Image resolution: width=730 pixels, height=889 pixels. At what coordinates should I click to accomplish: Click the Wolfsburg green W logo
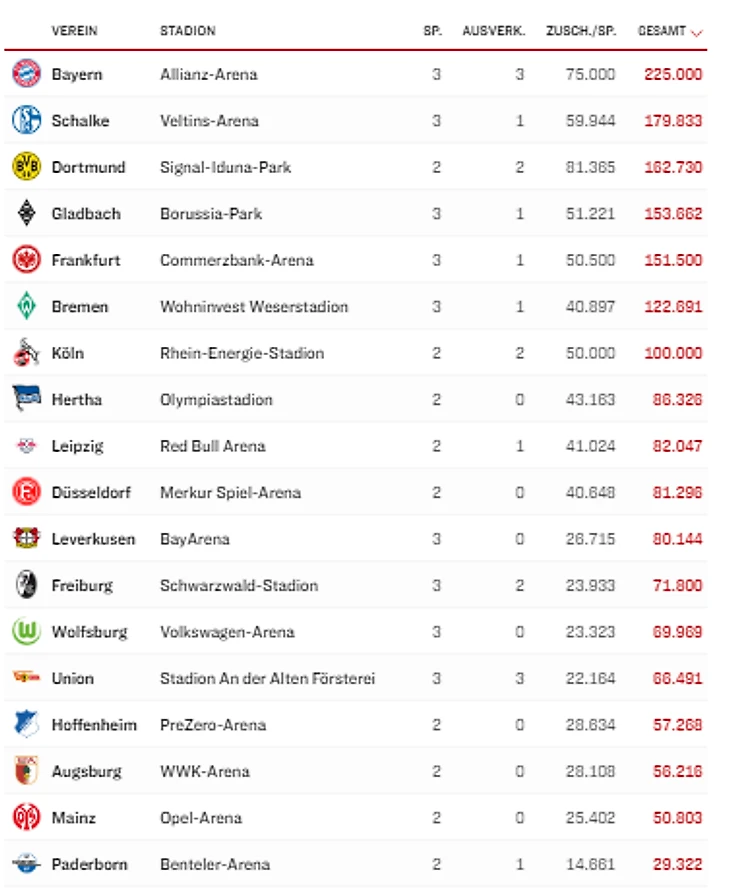(x=26, y=632)
